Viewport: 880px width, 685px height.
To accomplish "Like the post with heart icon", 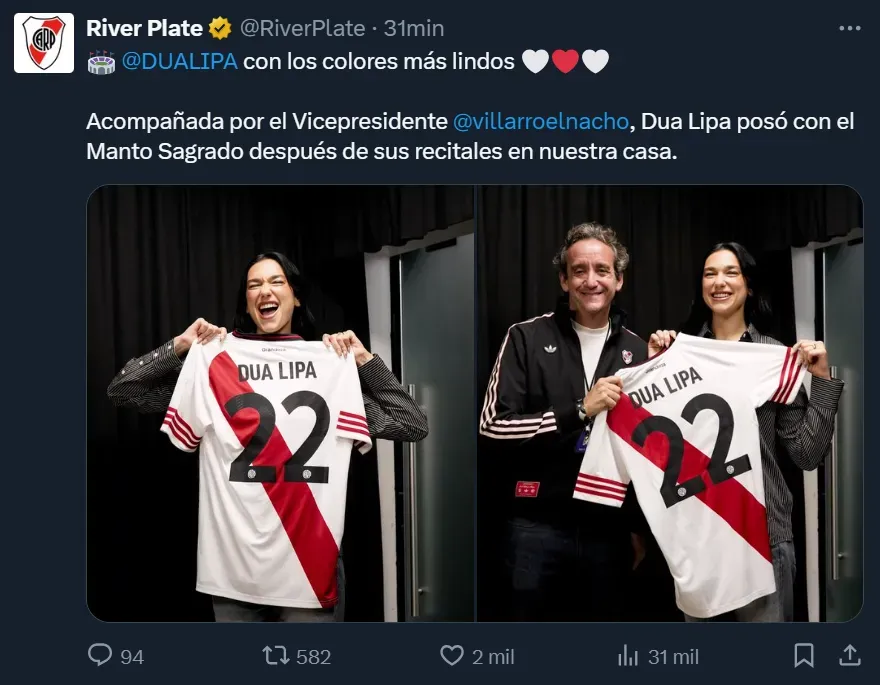I will pyautogui.click(x=452, y=655).
